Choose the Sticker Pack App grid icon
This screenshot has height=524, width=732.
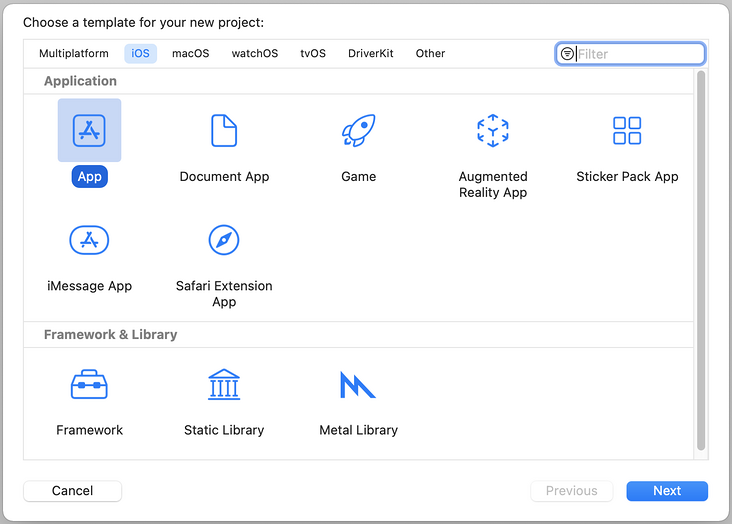point(627,130)
